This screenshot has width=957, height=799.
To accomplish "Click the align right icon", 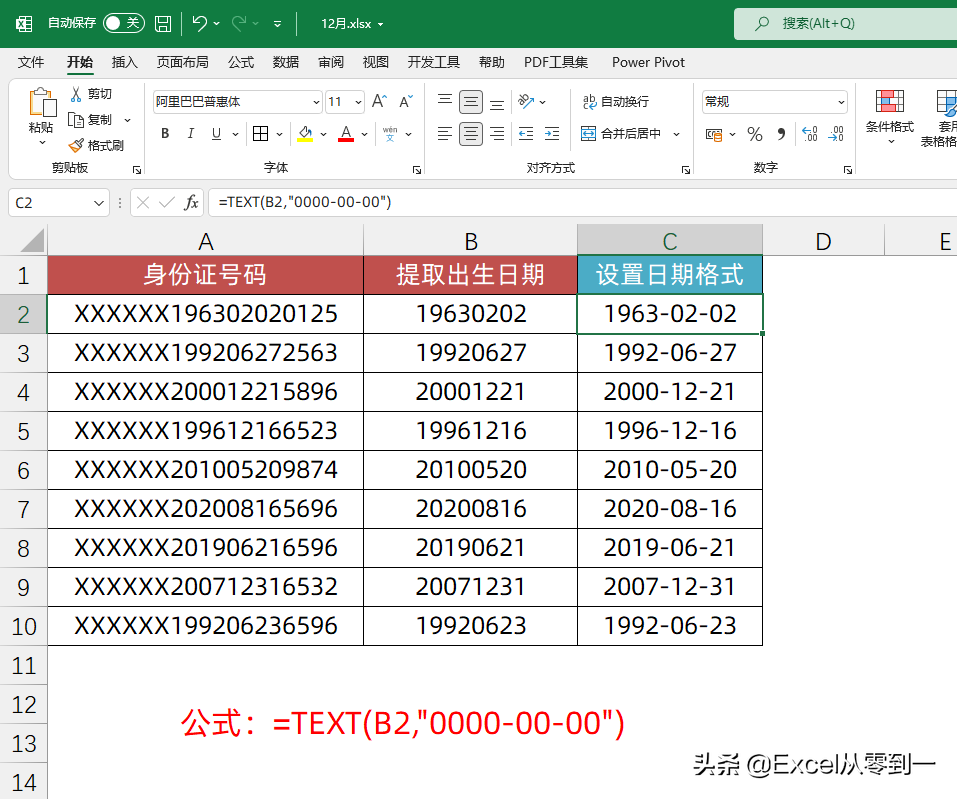I will [x=497, y=134].
